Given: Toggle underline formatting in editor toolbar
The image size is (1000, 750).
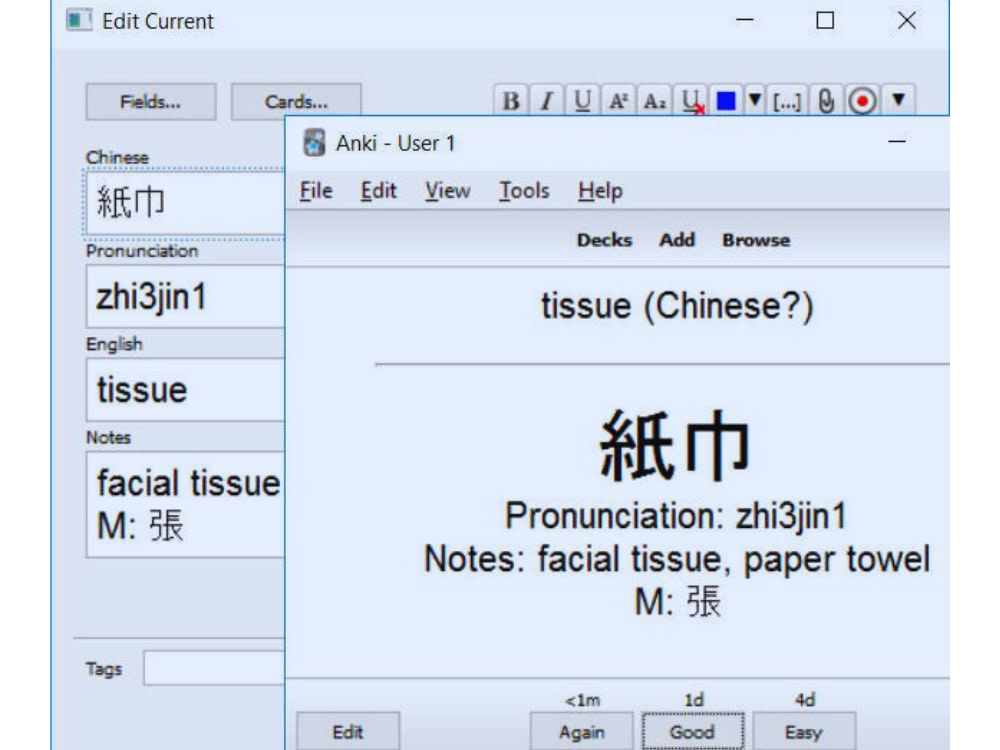Looking at the screenshot, I should [x=582, y=101].
